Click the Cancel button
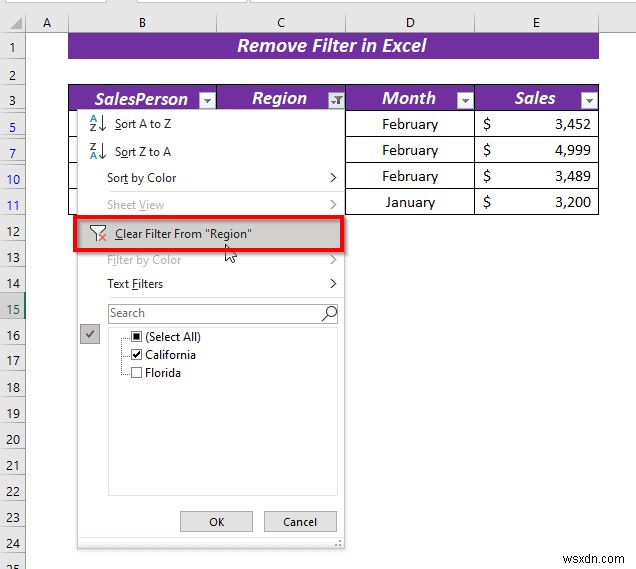This screenshot has width=636, height=569. (x=300, y=522)
